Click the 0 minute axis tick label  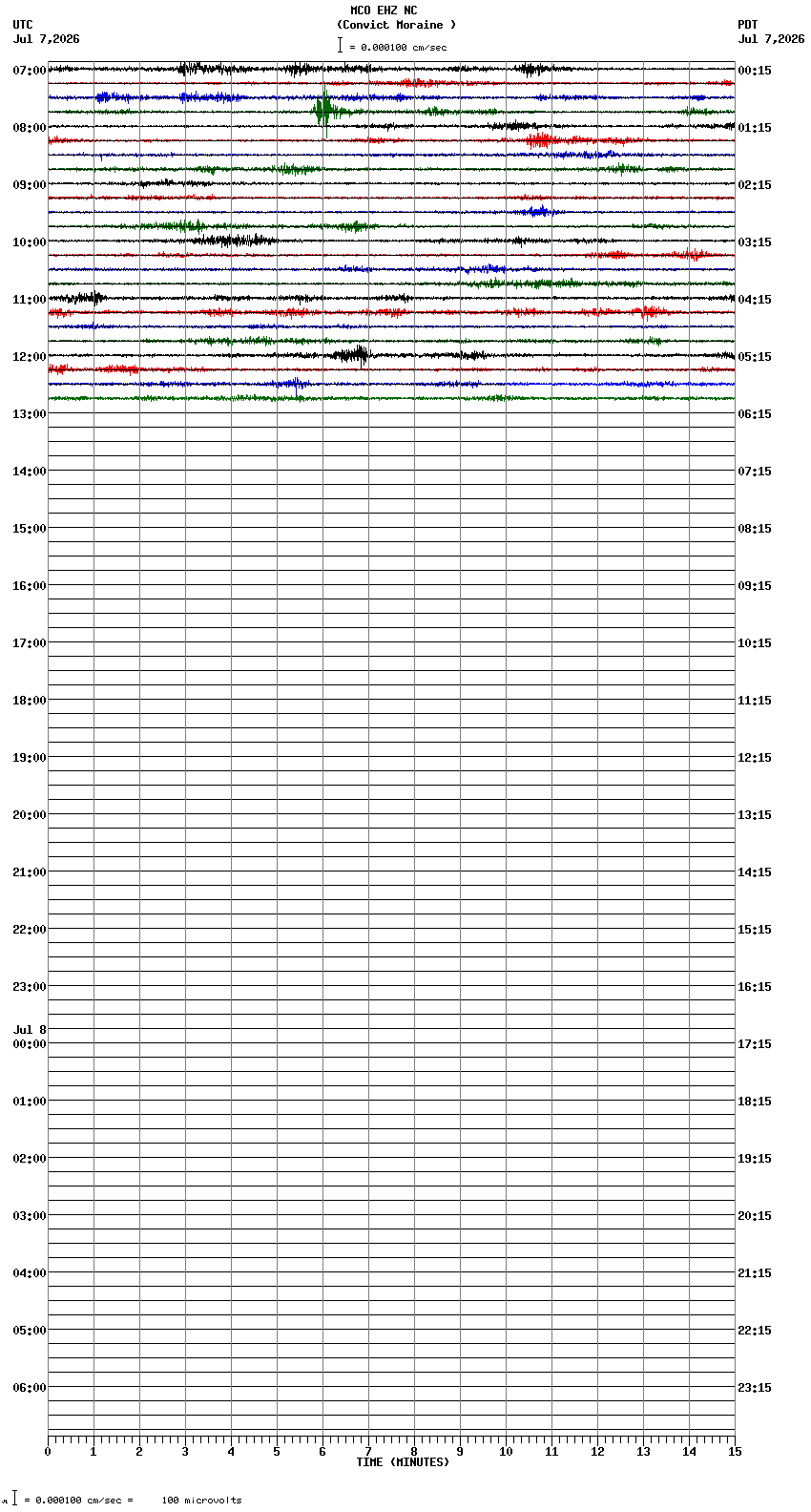(x=48, y=1452)
